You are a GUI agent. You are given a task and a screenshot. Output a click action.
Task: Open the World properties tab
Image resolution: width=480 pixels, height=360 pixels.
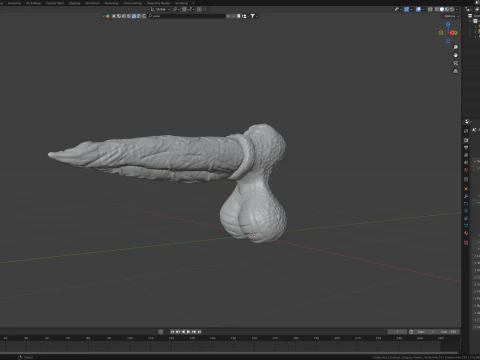click(466, 170)
